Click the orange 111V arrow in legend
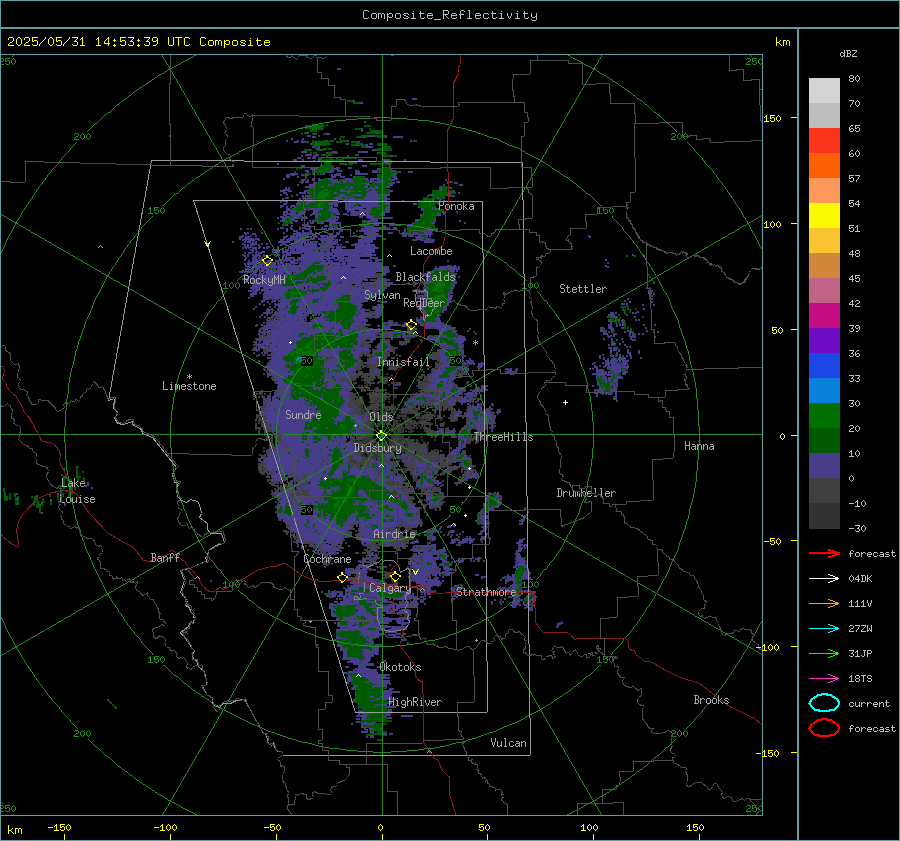 [x=824, y=603]
